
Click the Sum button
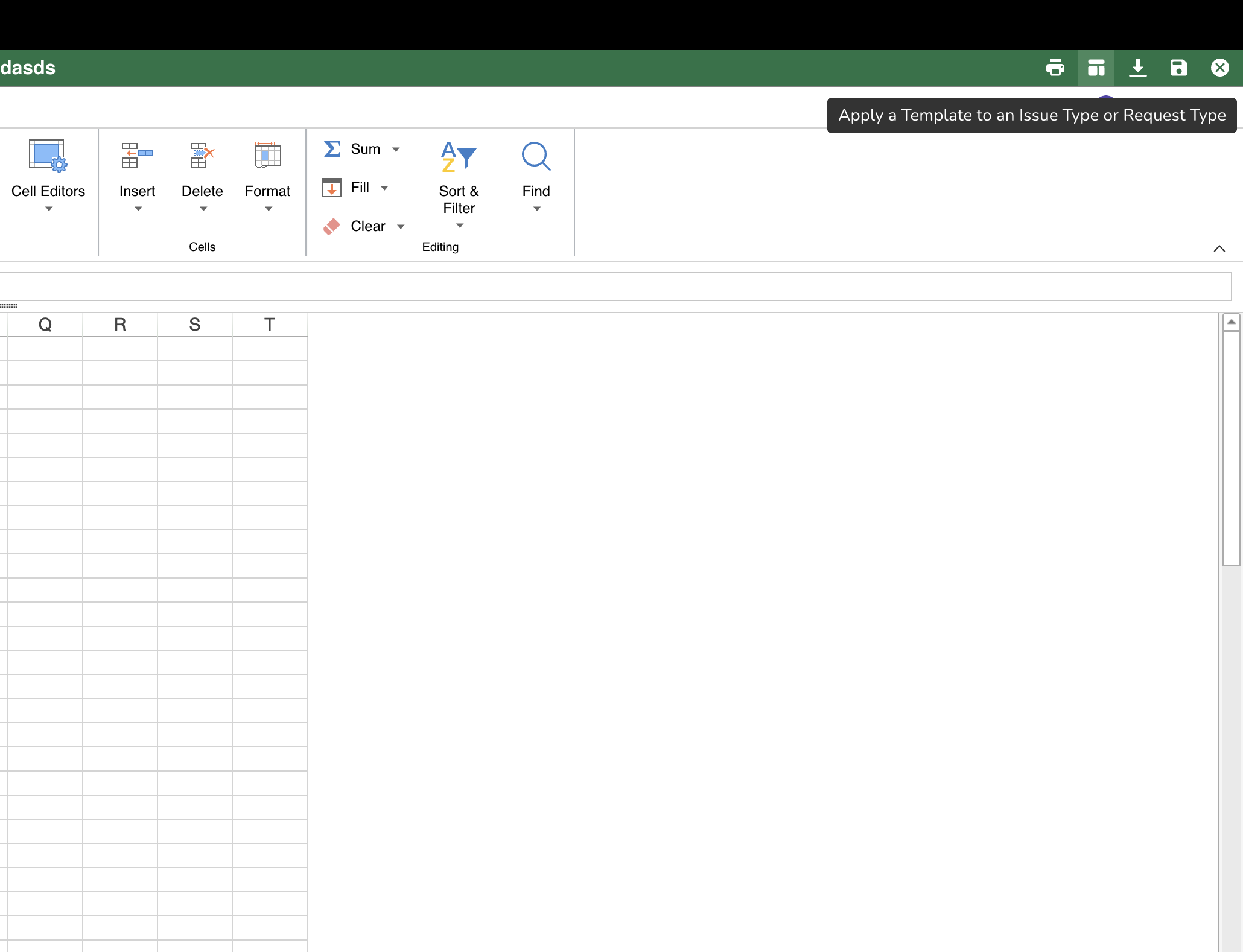click(x=352, y=150)
